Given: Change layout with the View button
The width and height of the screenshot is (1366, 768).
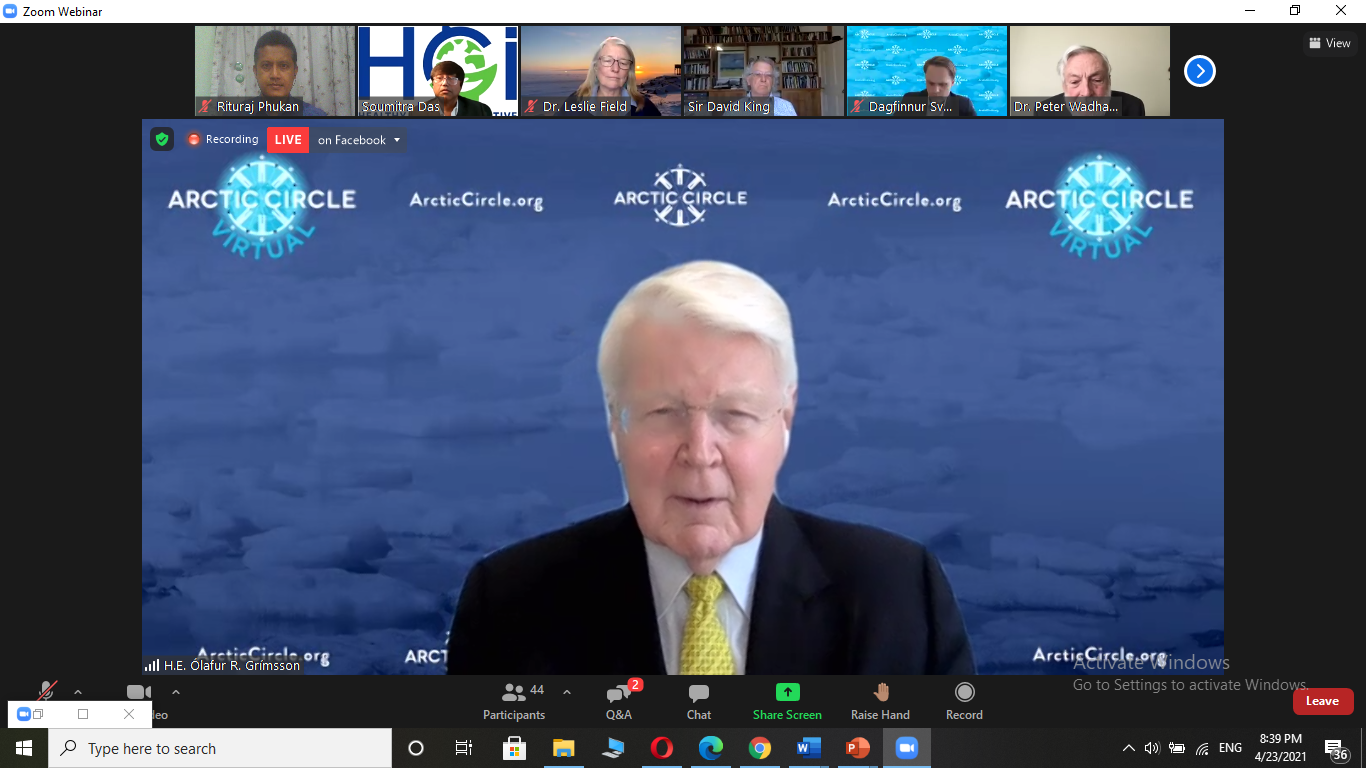Looking at the screenshot, I should tap(1329, 43).
